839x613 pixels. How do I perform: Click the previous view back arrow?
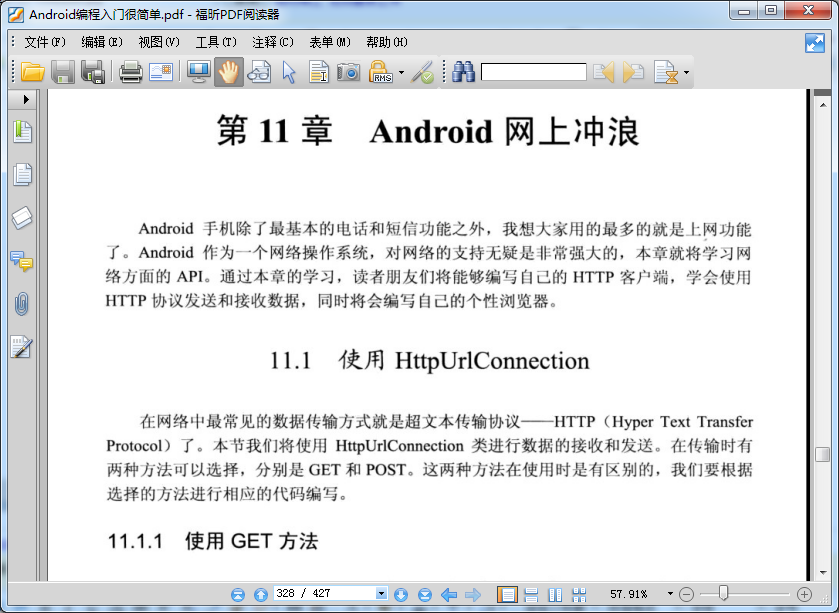pyautogui.click(x=449, y=594)
